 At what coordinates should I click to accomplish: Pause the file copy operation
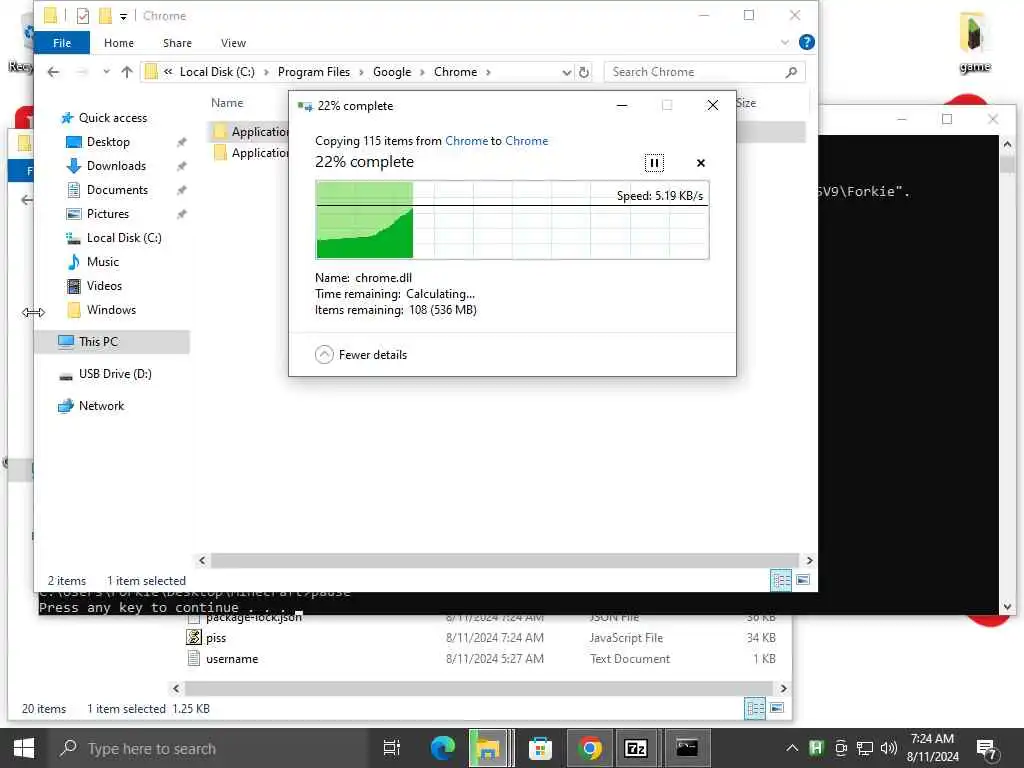tap(654, 163)
